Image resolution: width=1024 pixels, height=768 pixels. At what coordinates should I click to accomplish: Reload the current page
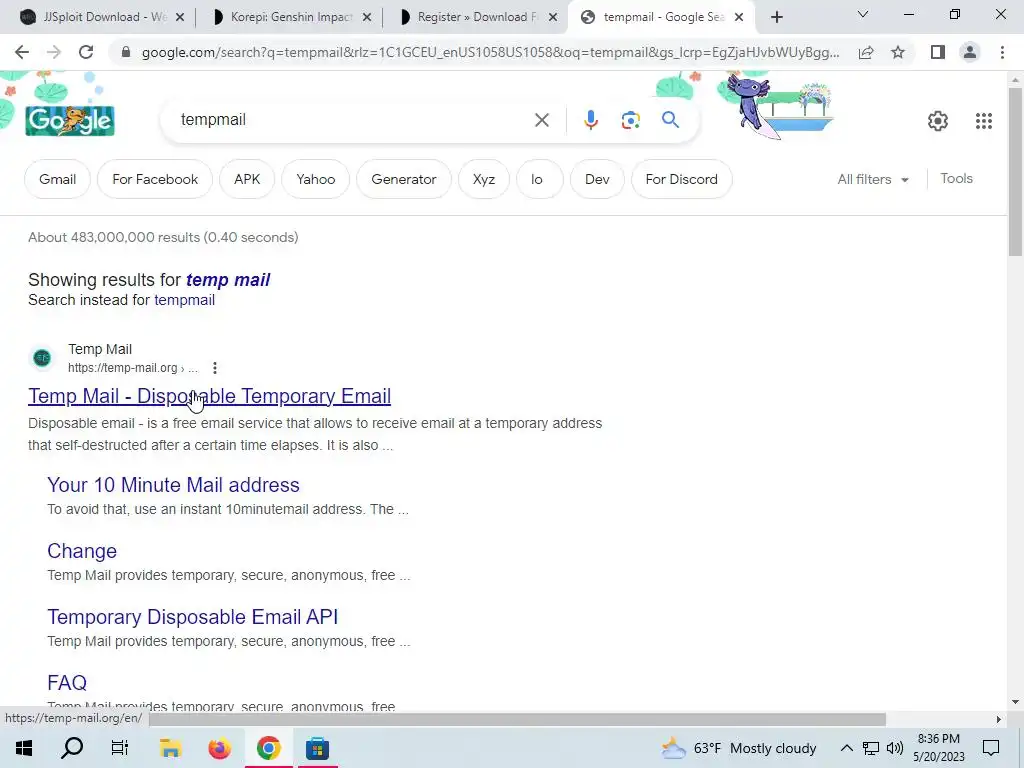pos(86,52)
